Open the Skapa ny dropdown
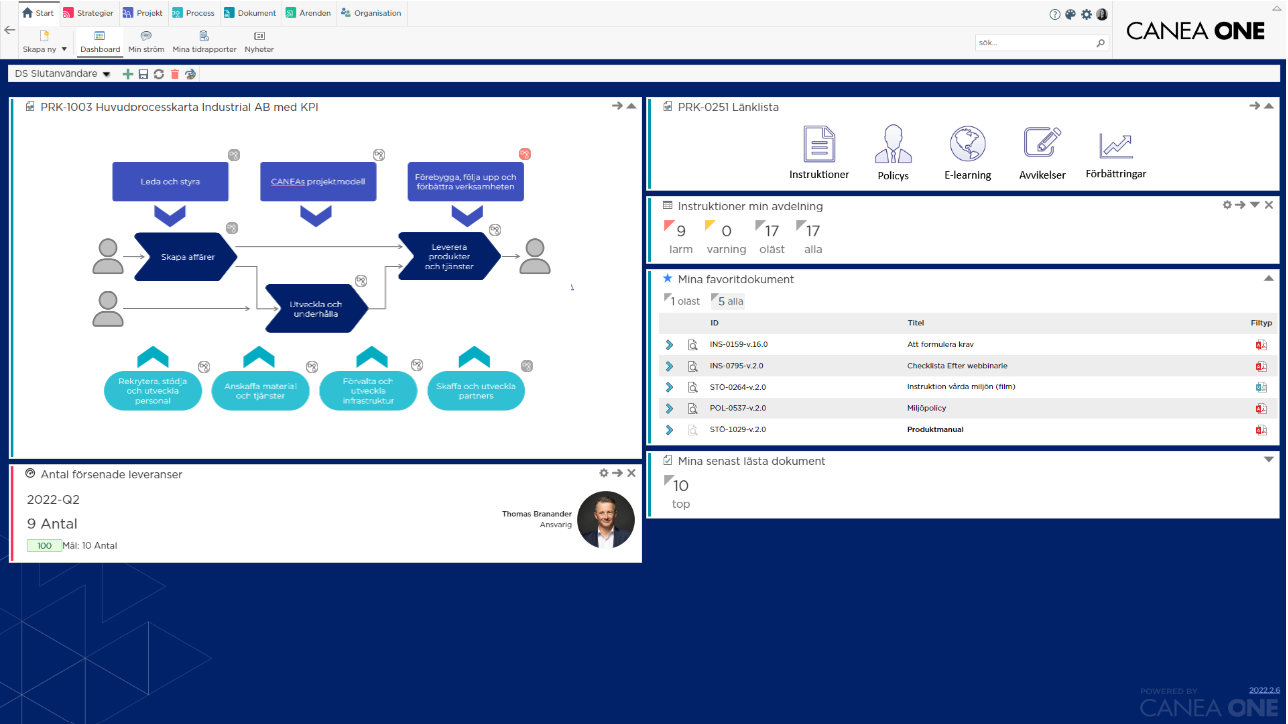Viewport: 1288px width, 724px height. tap(45, 42)
